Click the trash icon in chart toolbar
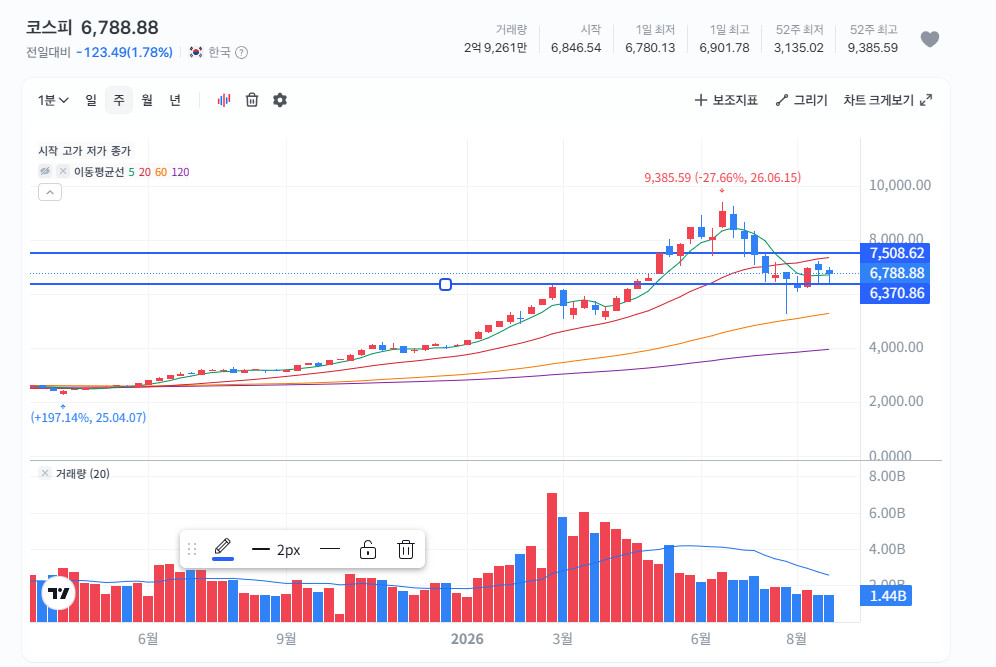 [252, 100]
